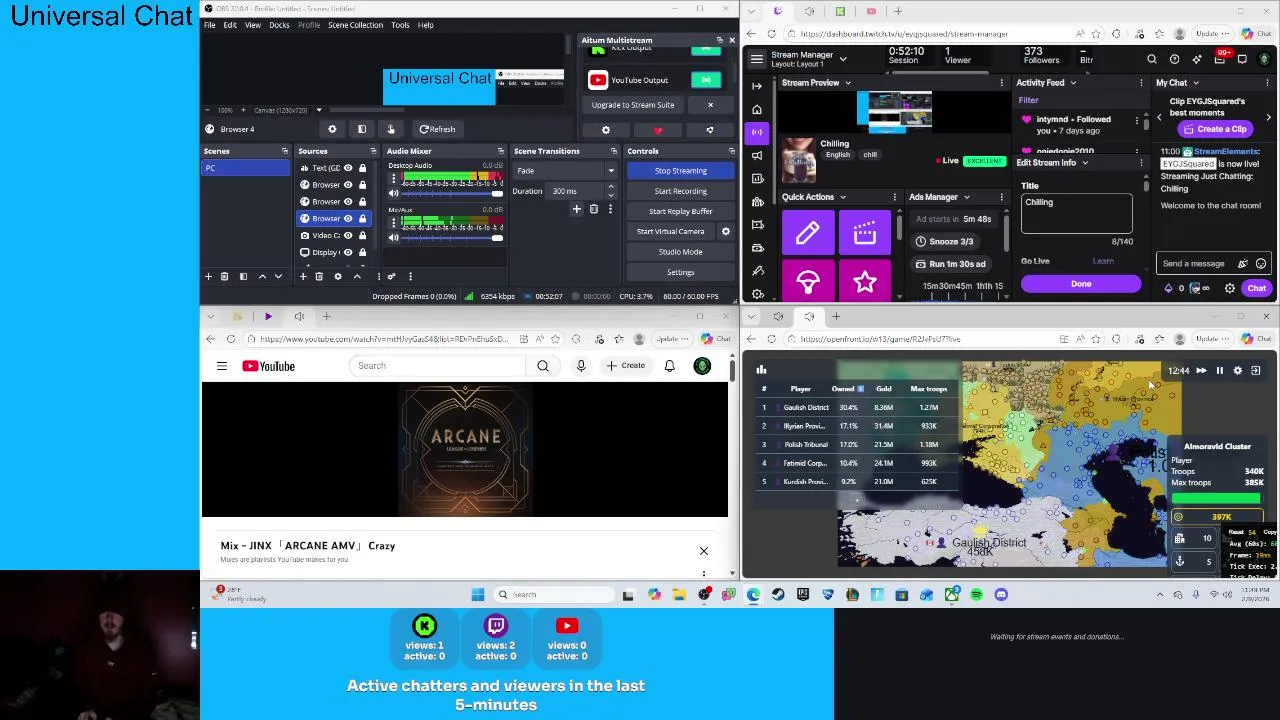Toggle visibility of selected Browser source
Screen dimensions: 1280x720
coord(348,218)
